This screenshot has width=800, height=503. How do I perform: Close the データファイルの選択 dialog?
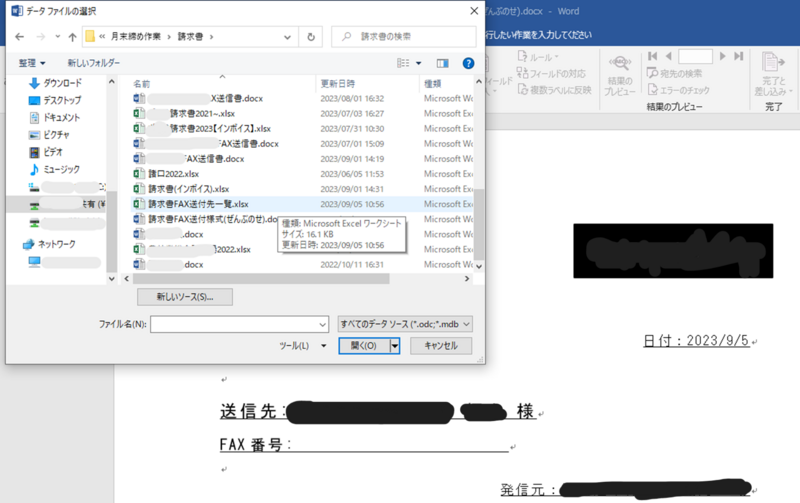click(x=474, y=11)
